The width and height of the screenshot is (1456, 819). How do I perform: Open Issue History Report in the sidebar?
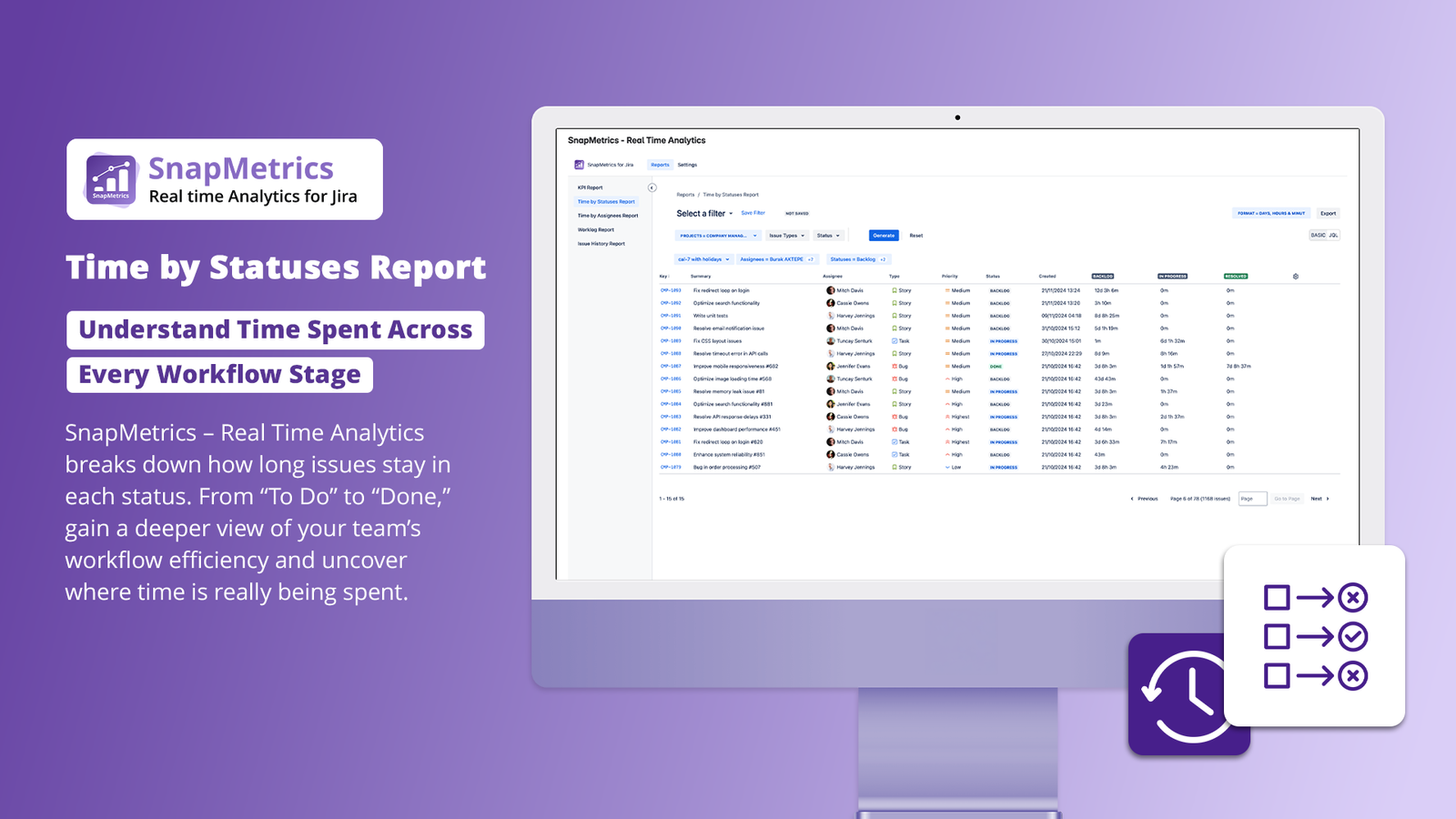[x=602, y=244]
